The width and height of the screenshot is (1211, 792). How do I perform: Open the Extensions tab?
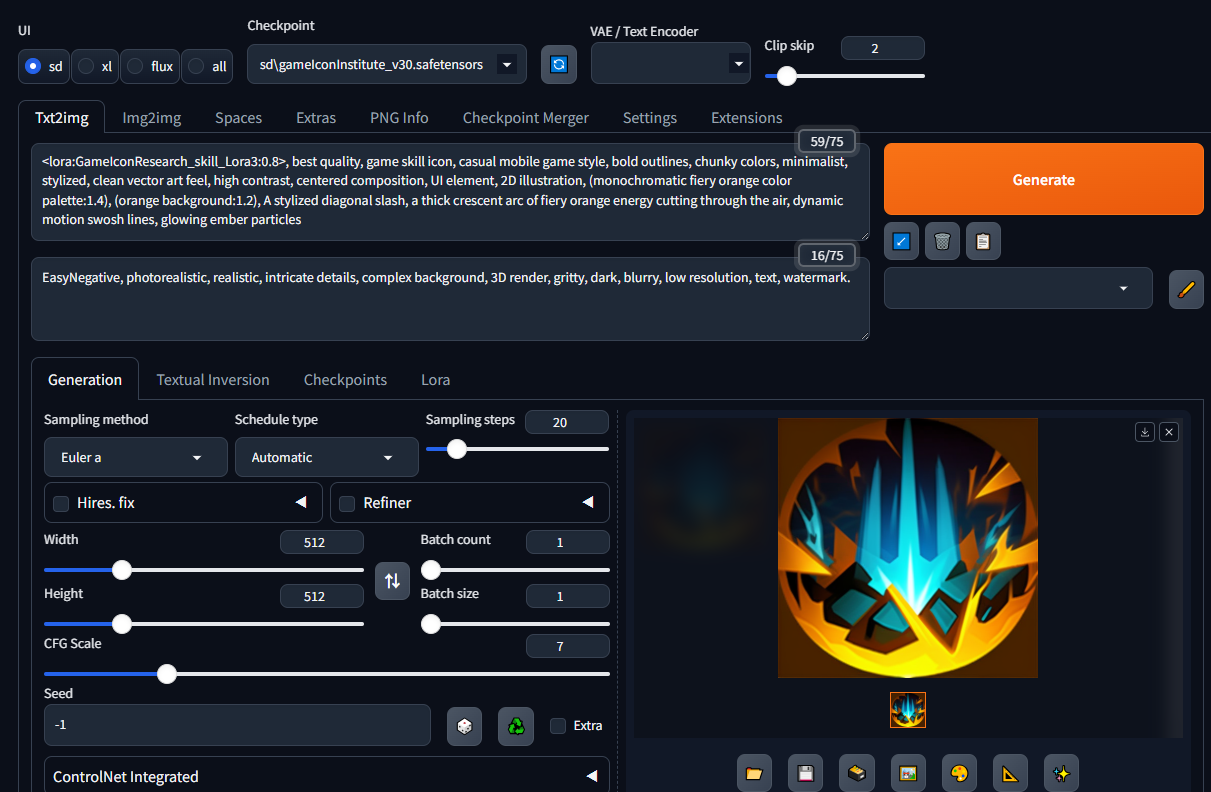pos(746,117)
